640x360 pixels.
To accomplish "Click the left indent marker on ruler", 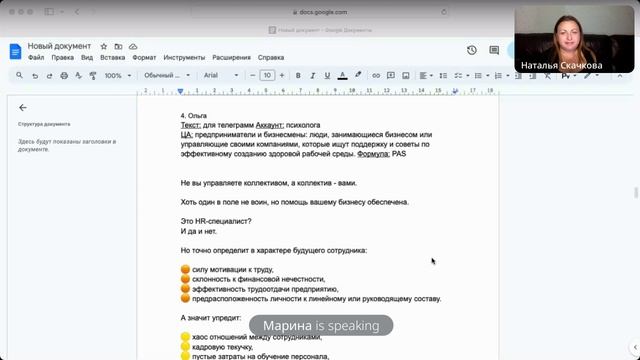I will click(x=180, y=91).
